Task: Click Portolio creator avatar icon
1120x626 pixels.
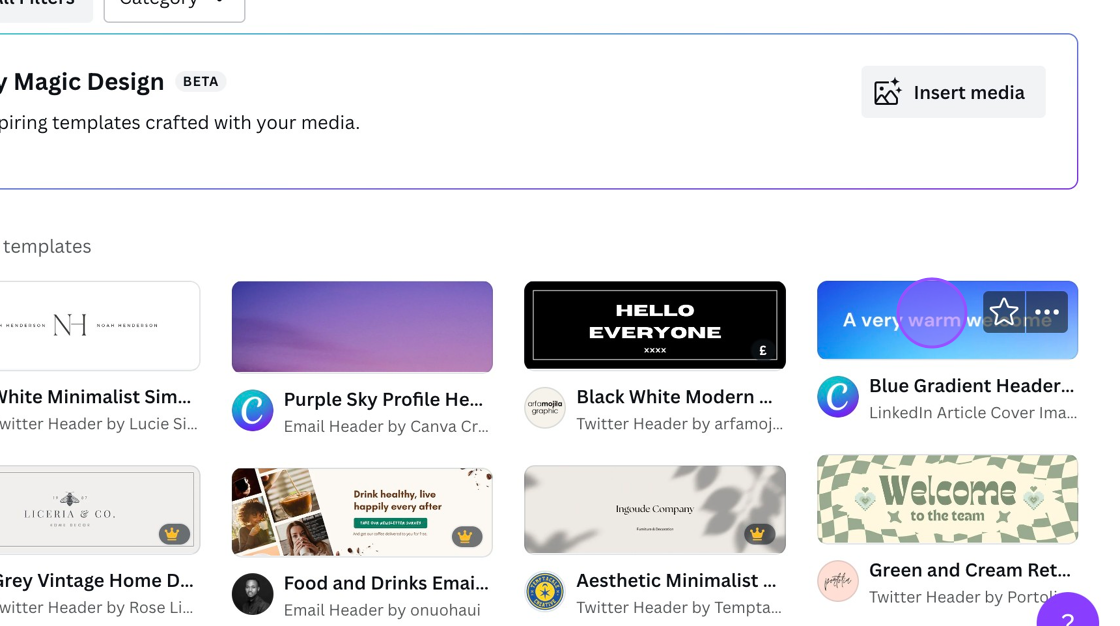Action: pos(838,581)
